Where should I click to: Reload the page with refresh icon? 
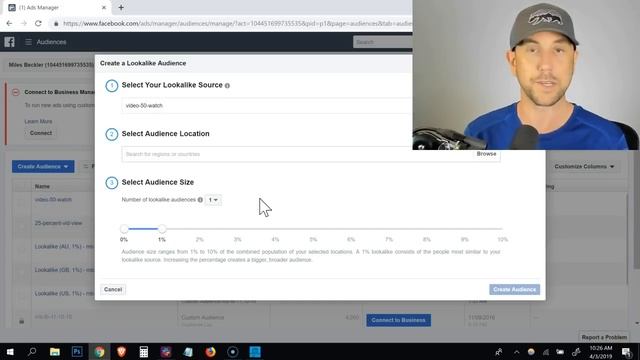[38, 24]
